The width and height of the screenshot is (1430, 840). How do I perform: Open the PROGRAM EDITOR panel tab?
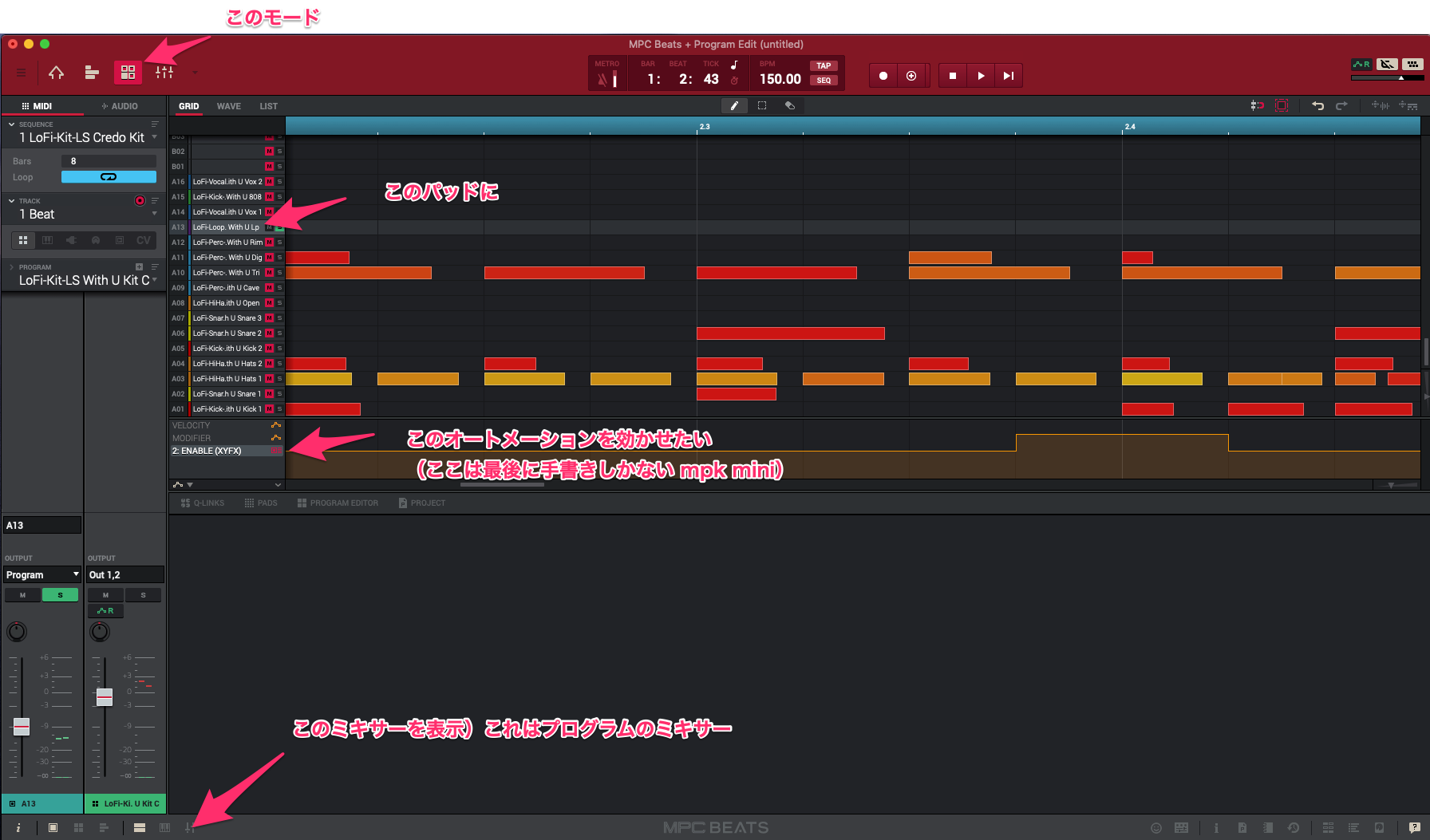(338, 503)
